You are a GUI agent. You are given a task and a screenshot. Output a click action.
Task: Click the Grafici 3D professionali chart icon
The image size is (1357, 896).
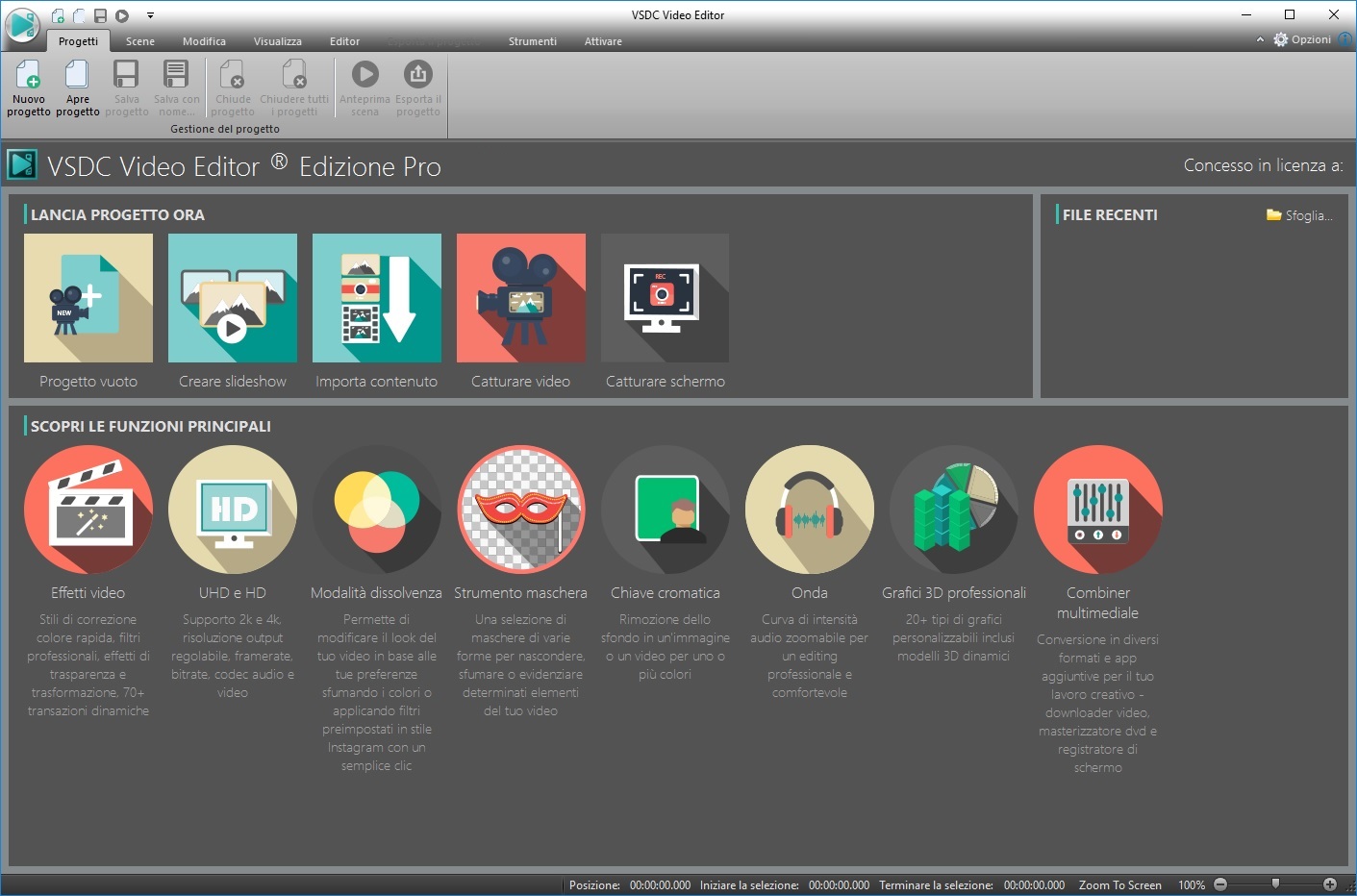click(x=954, y=510)
